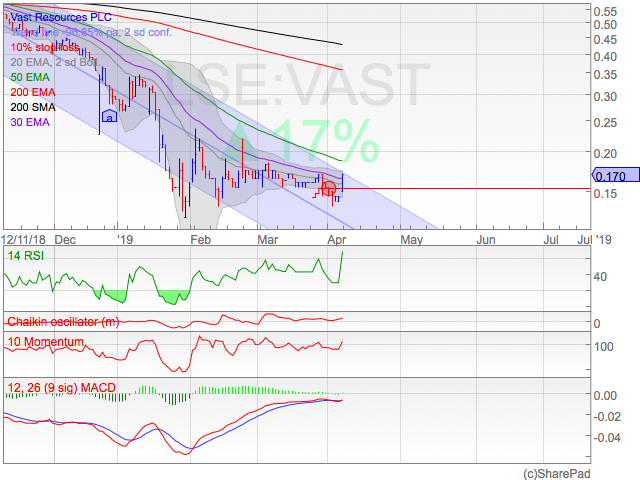Screen dimensions: 640x480
Task: Click the RSI 40 level axis label
Action: [x=600, y=277]
